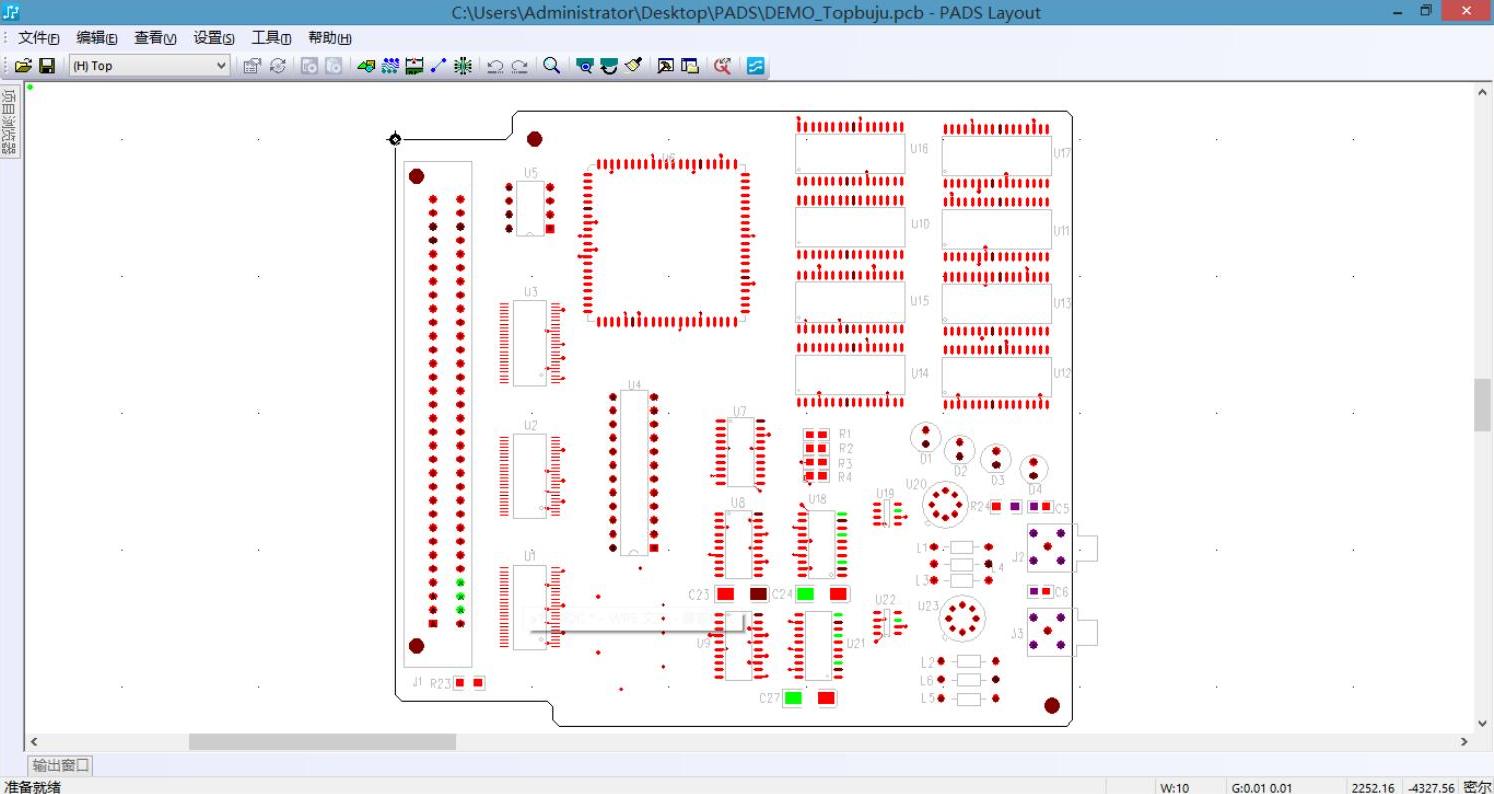Toggle the Design toolbar button
Screen dimensions: 1494x794
pos(390,66)
